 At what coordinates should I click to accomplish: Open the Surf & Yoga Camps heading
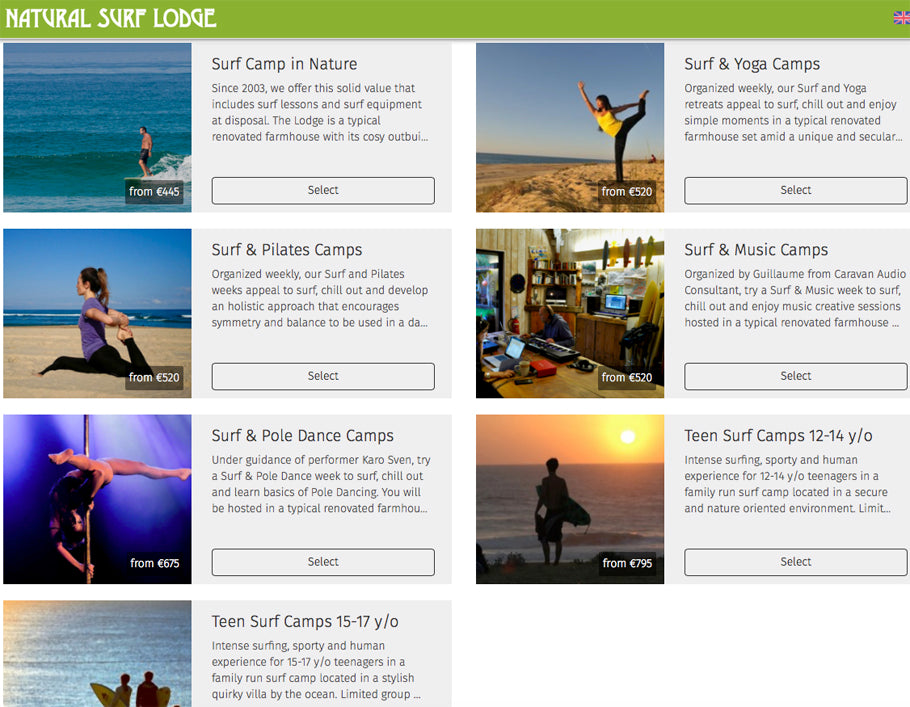pyautogui.click(x=752, y=64)
